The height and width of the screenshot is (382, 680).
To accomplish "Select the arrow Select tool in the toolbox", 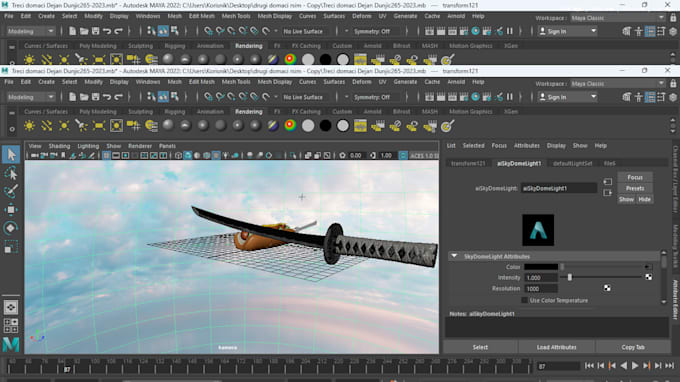I will 11,155.
